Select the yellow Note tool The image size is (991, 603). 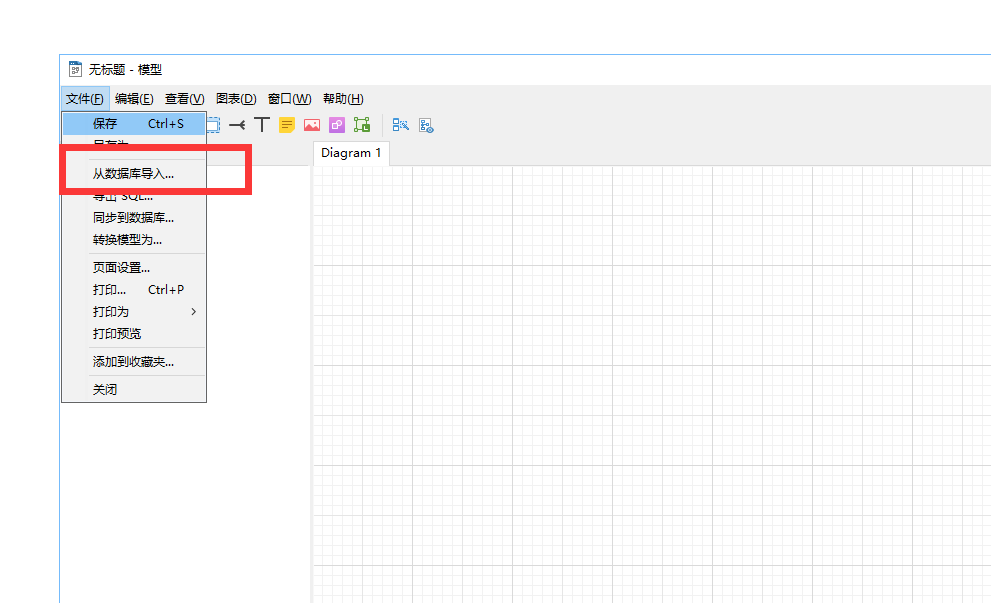pyautogui.click(x=287, y=125)
